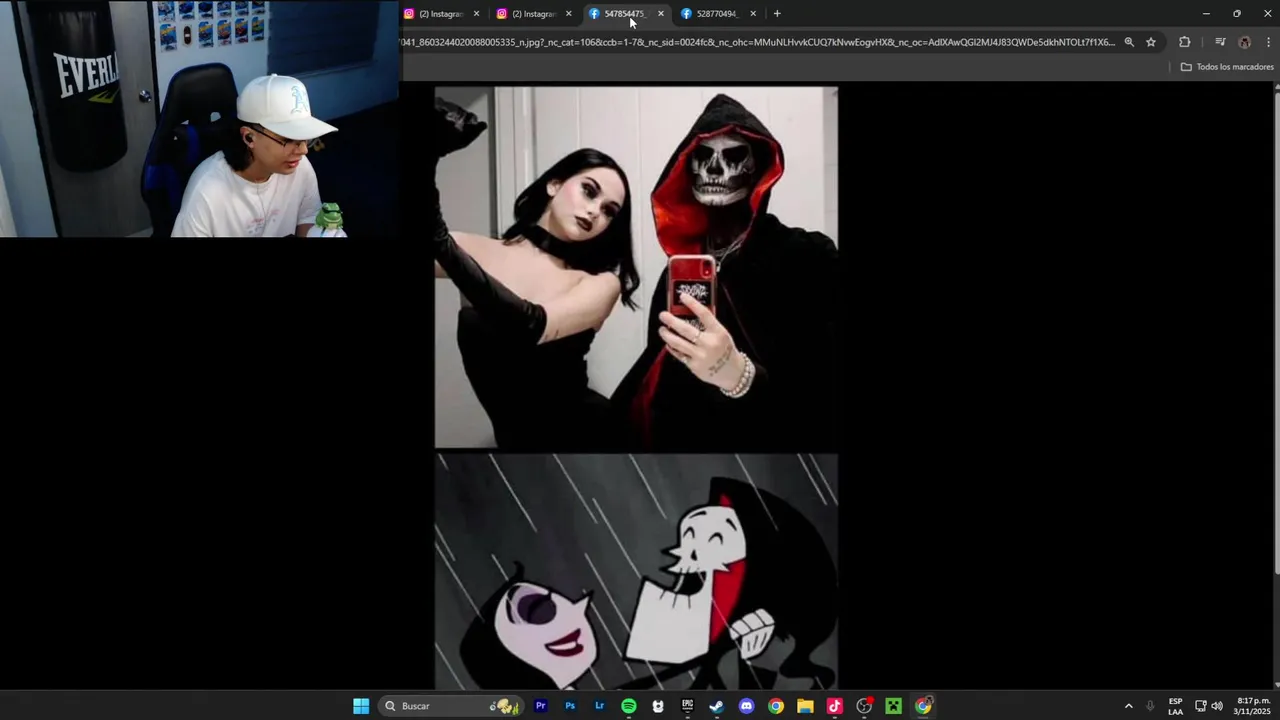1280x720 pixels.
Task: Launch Adobe Lightroom from taskbar
Action: tap(599, 706)
